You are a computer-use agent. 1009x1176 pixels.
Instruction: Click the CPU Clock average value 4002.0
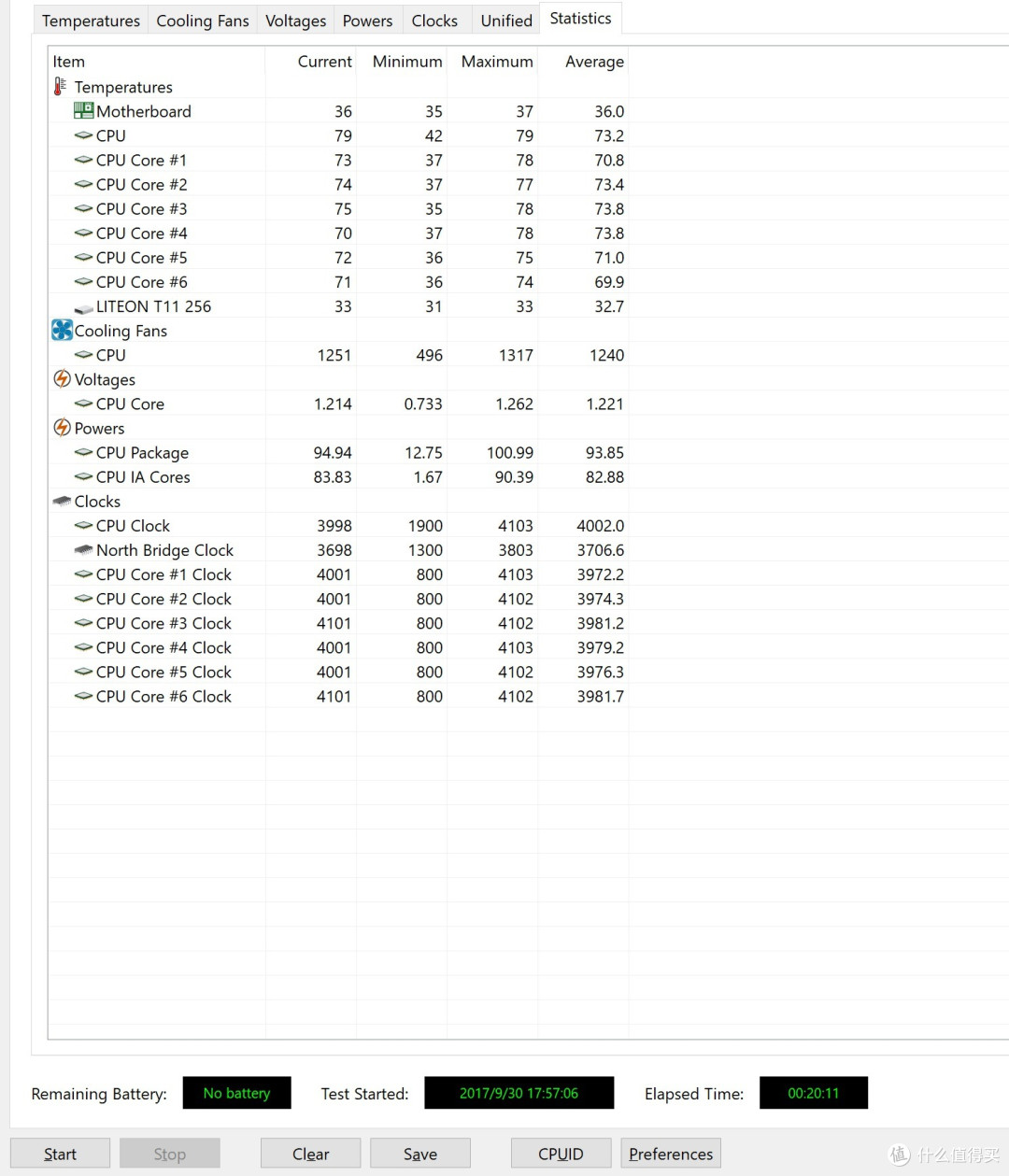(x=601, y=526)
